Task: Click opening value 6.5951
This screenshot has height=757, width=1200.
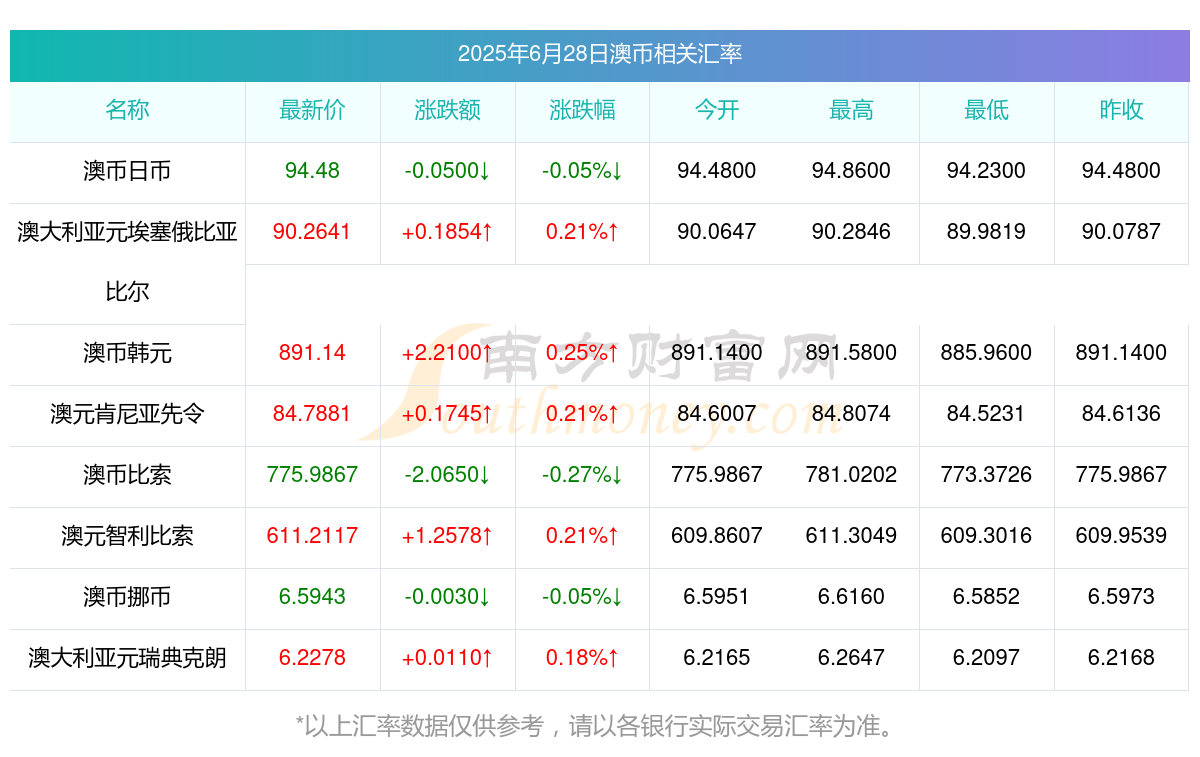Action: (717, 597)
